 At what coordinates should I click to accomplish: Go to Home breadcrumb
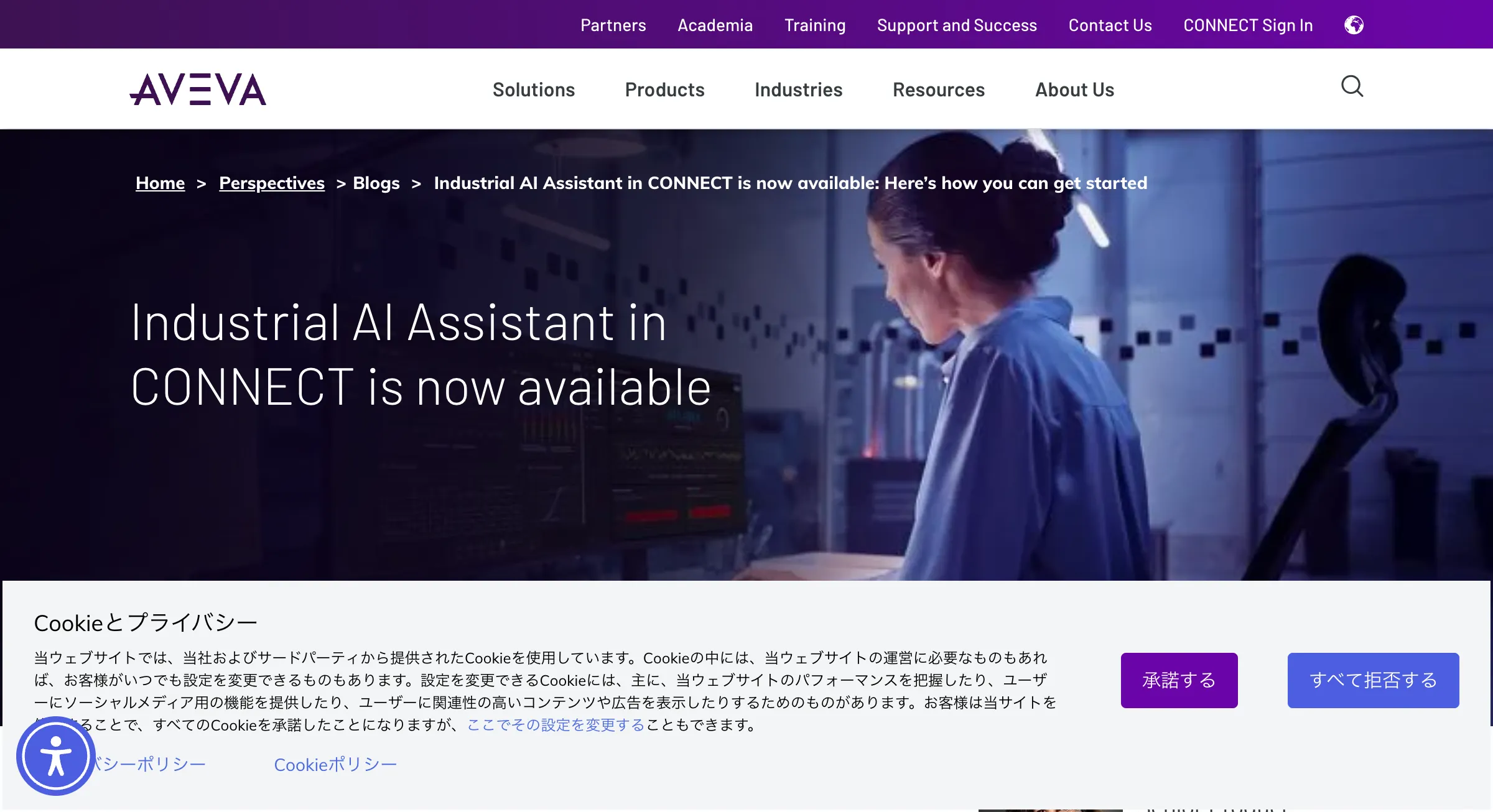tap(160, 183)
